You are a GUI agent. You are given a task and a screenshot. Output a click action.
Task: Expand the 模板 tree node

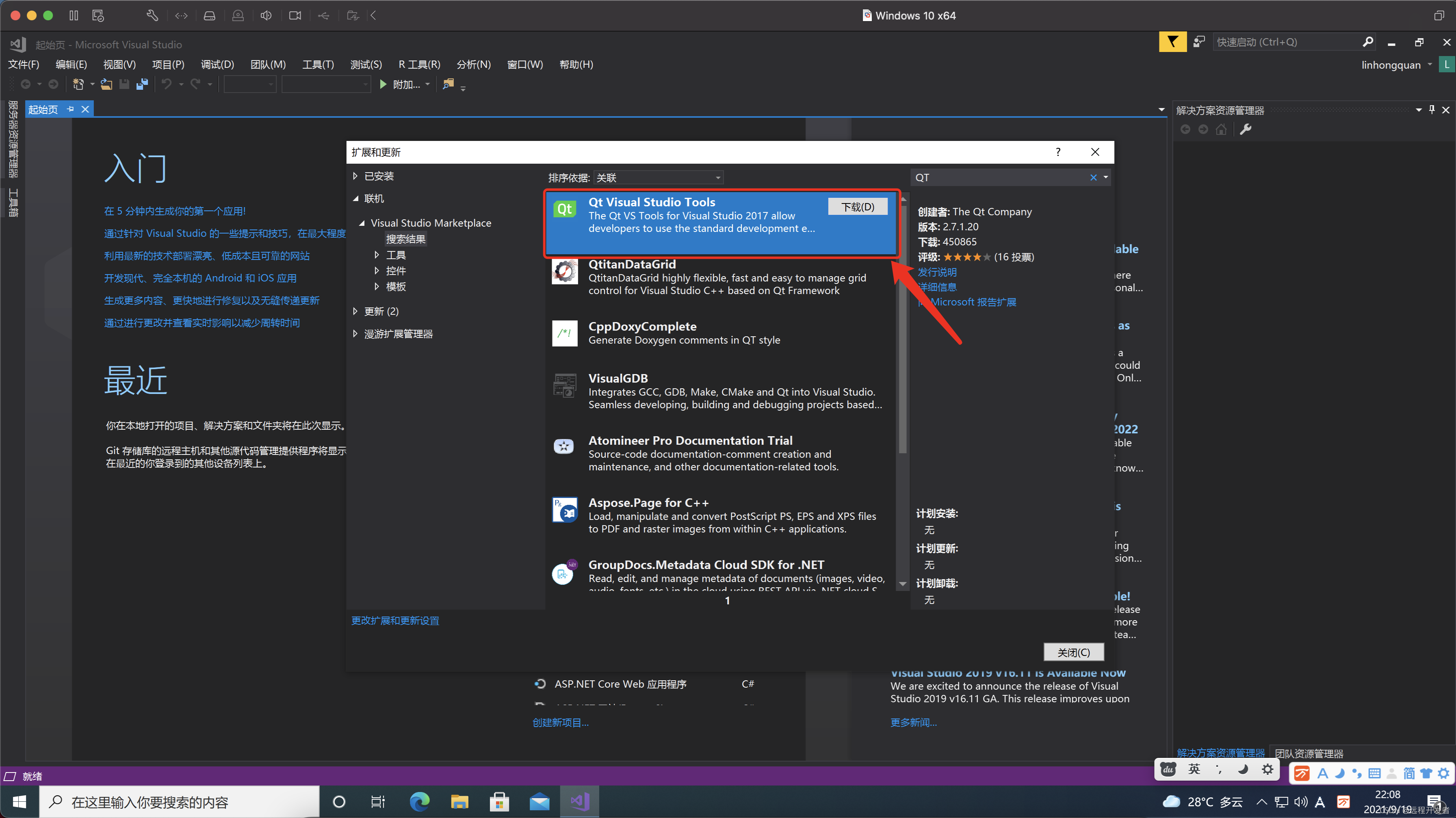point(377,286)
